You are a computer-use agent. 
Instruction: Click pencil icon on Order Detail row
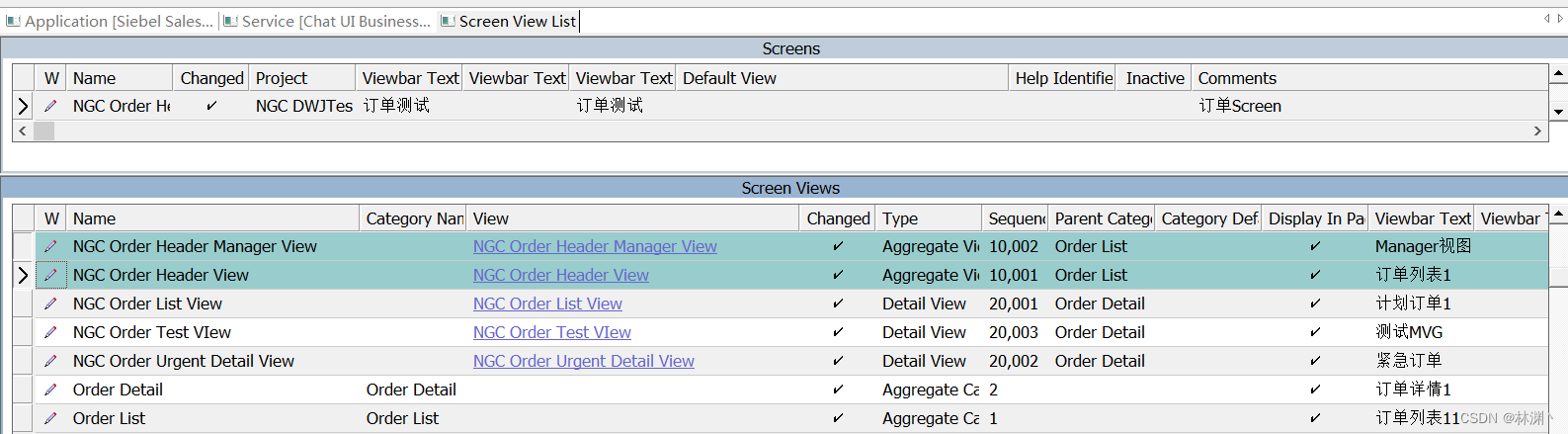click(x=50, y=390)
